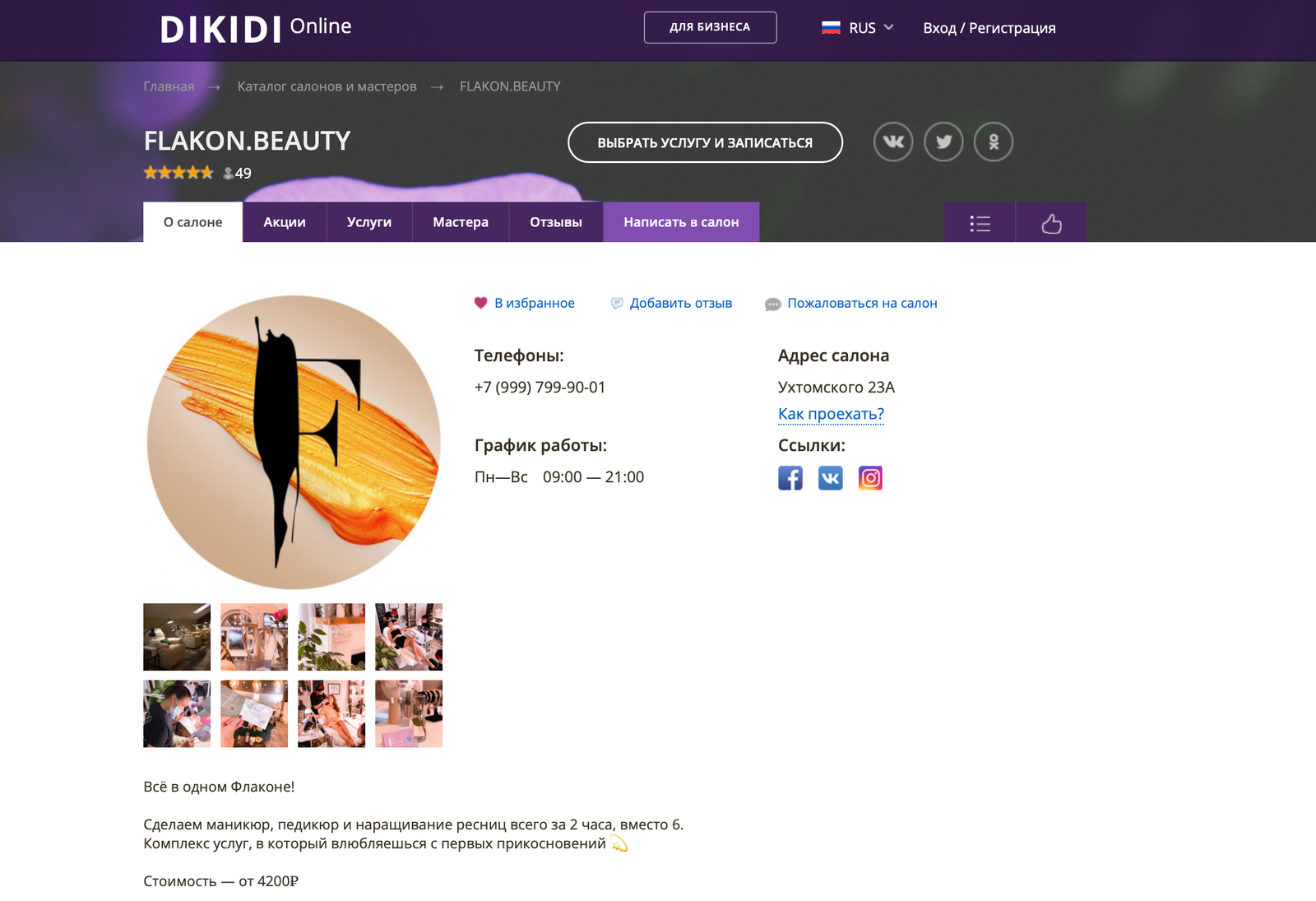Open the list view icon tab
The width and height of the screenshot is (1316, 901).
click(980, 222)
